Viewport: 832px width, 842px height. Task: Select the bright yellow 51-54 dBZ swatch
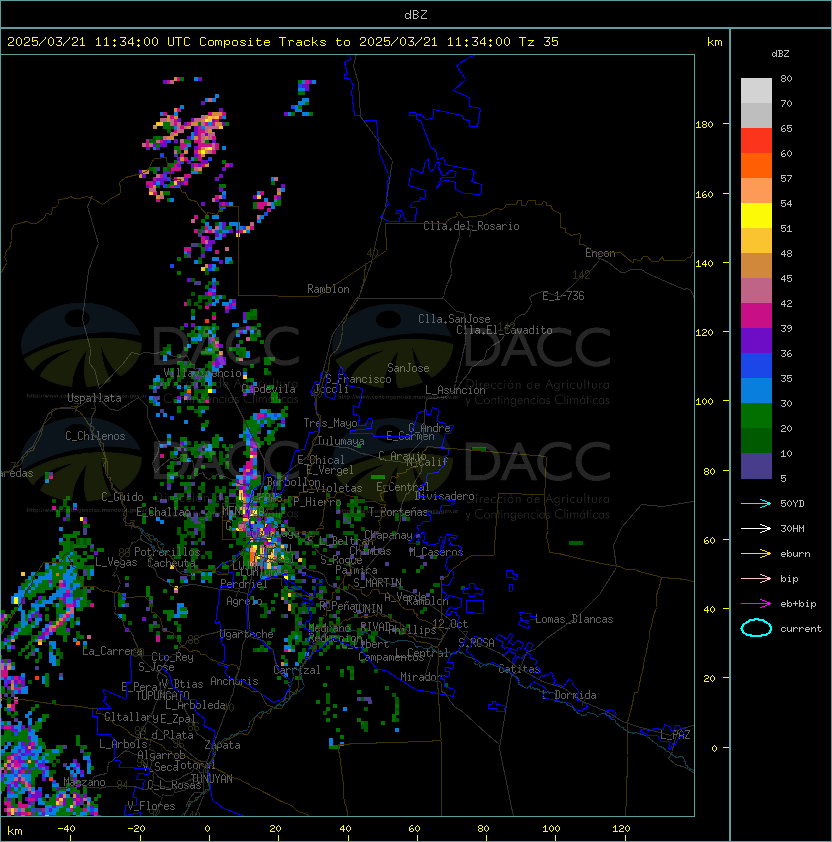(x=756, y=216)
